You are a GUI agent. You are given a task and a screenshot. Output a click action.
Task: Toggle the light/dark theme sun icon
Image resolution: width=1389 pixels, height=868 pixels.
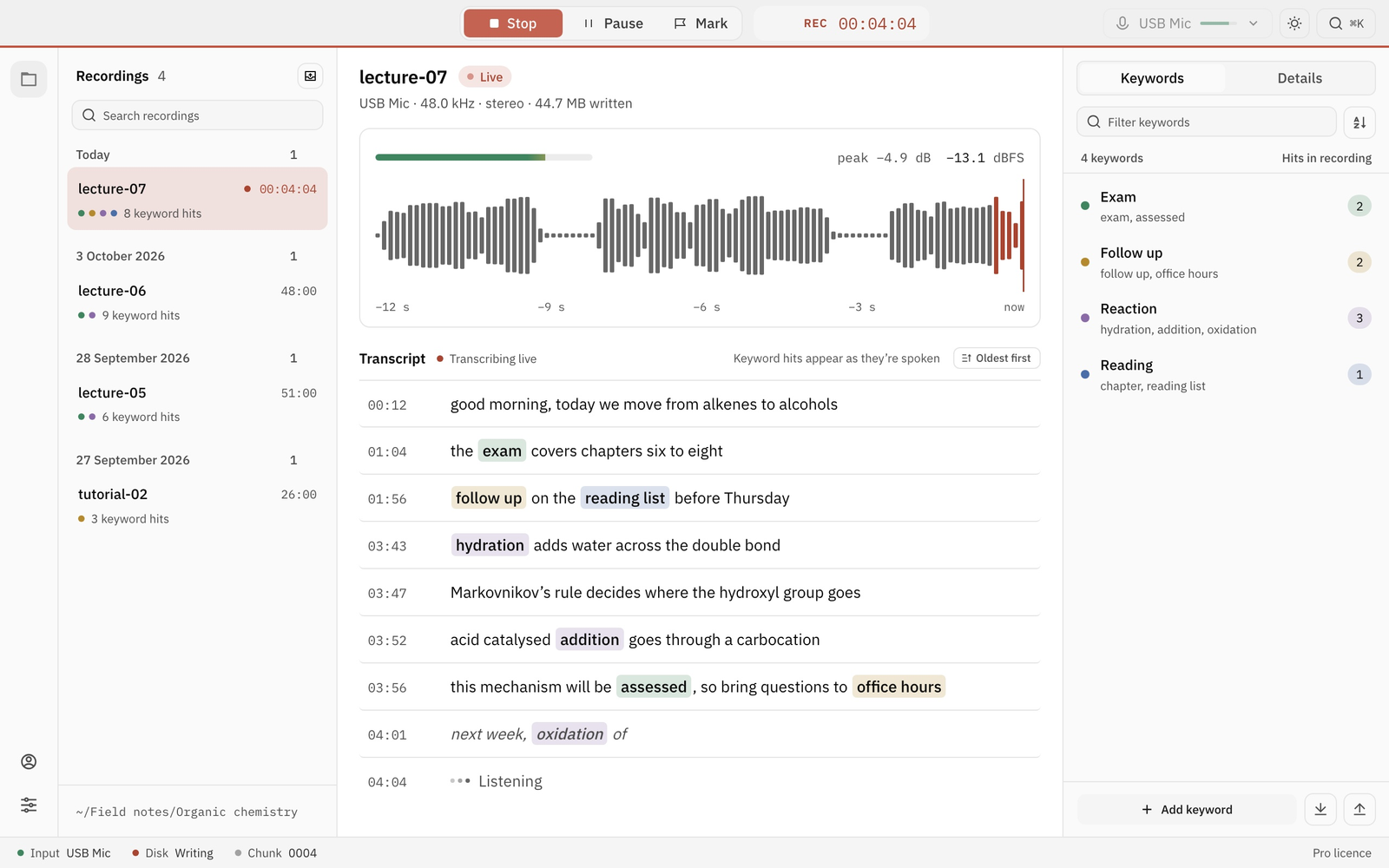pyautogui.click(x=1294, y=23)
